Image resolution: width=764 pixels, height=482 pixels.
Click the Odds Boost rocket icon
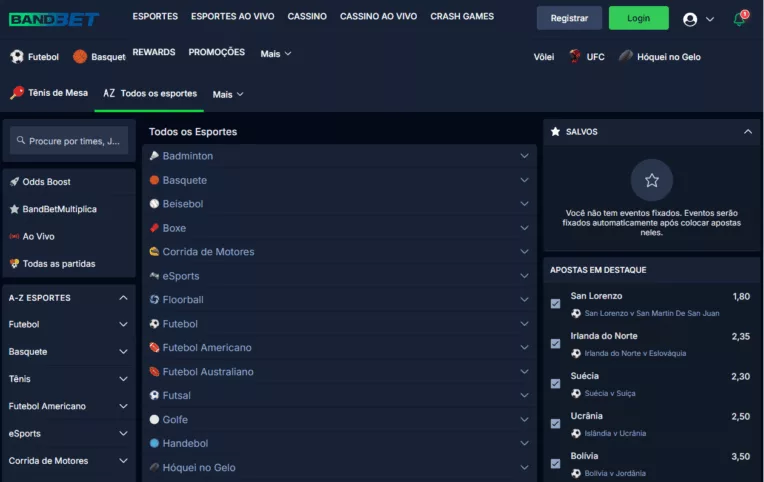click(14, 182)
